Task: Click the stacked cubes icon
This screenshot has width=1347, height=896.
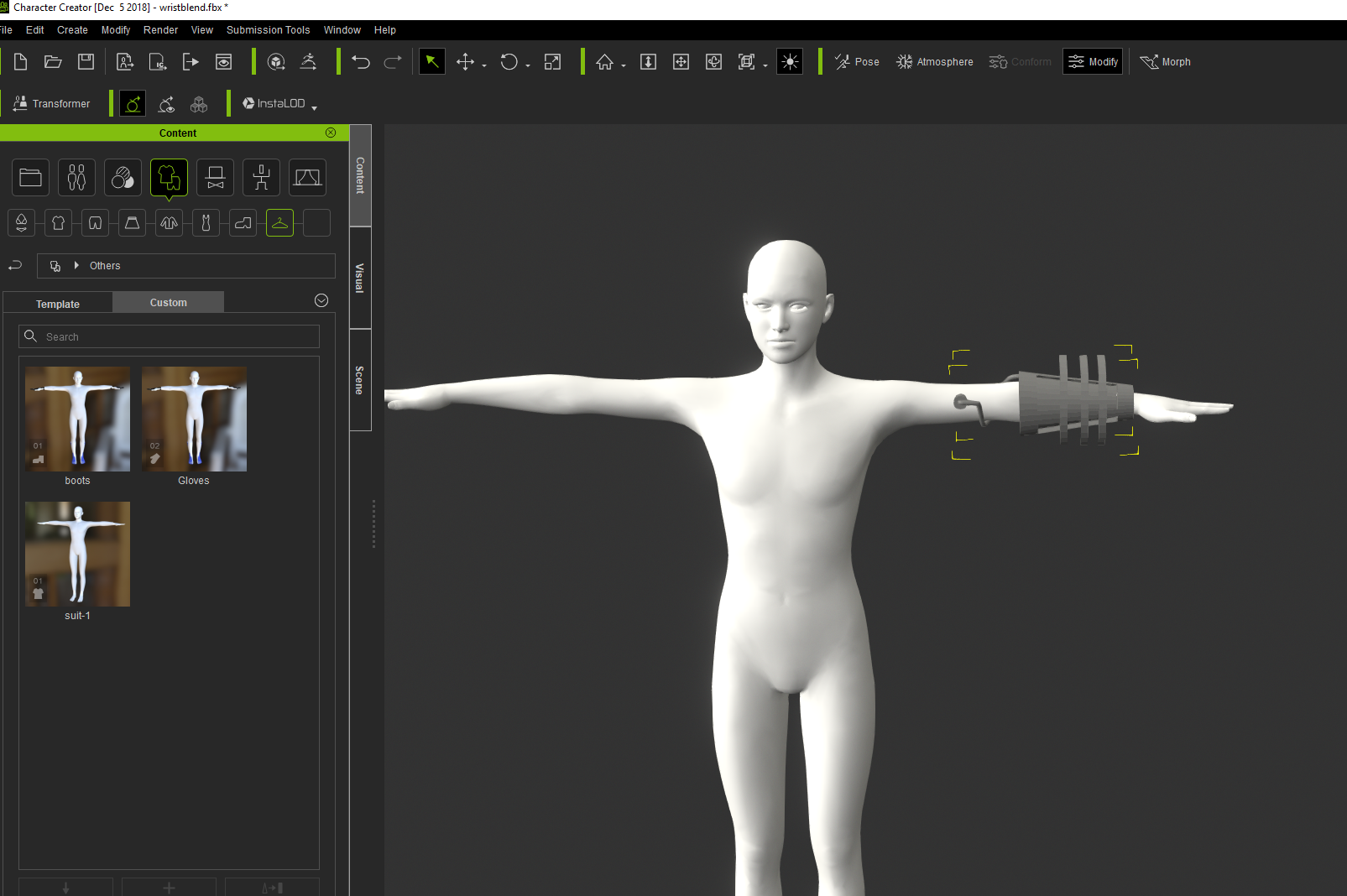Action: (x=199, y=103)
